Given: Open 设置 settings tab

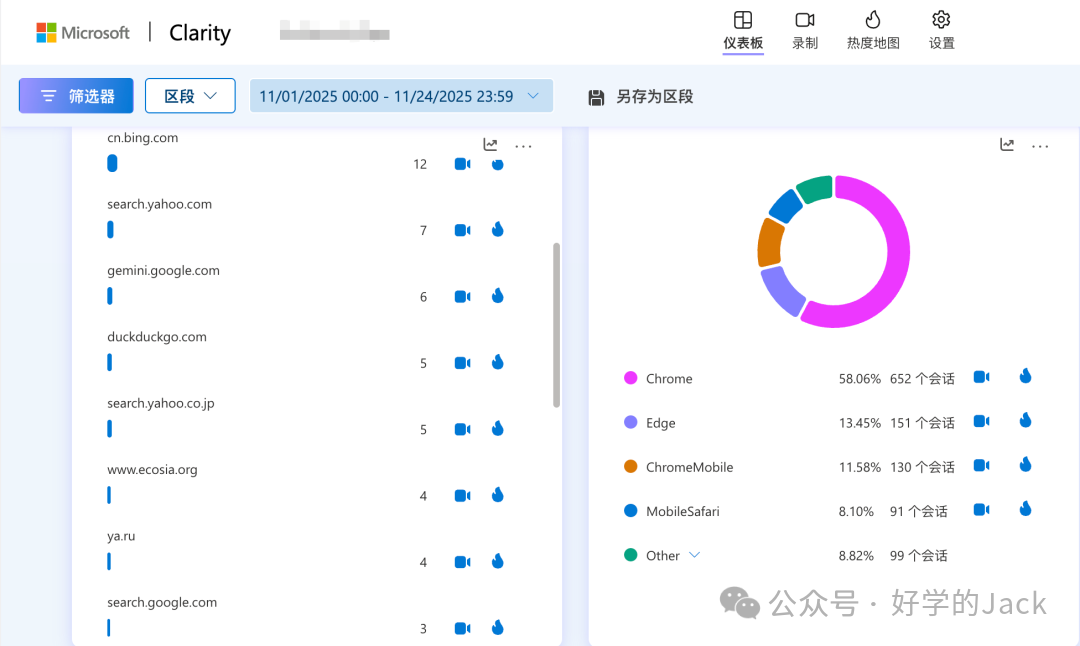Looking at the screenshot, I should coord(941,30).
